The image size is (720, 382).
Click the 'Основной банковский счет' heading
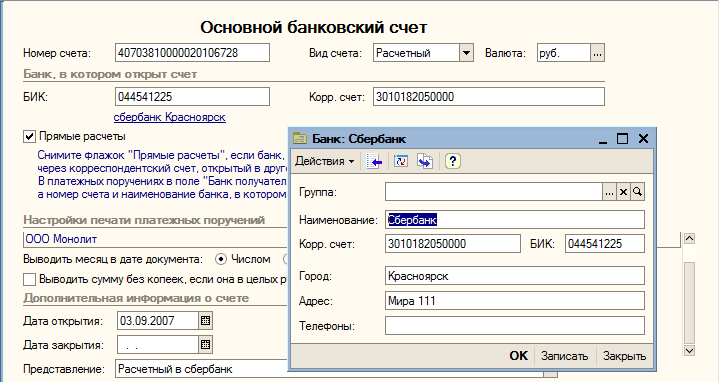[314, 28]
